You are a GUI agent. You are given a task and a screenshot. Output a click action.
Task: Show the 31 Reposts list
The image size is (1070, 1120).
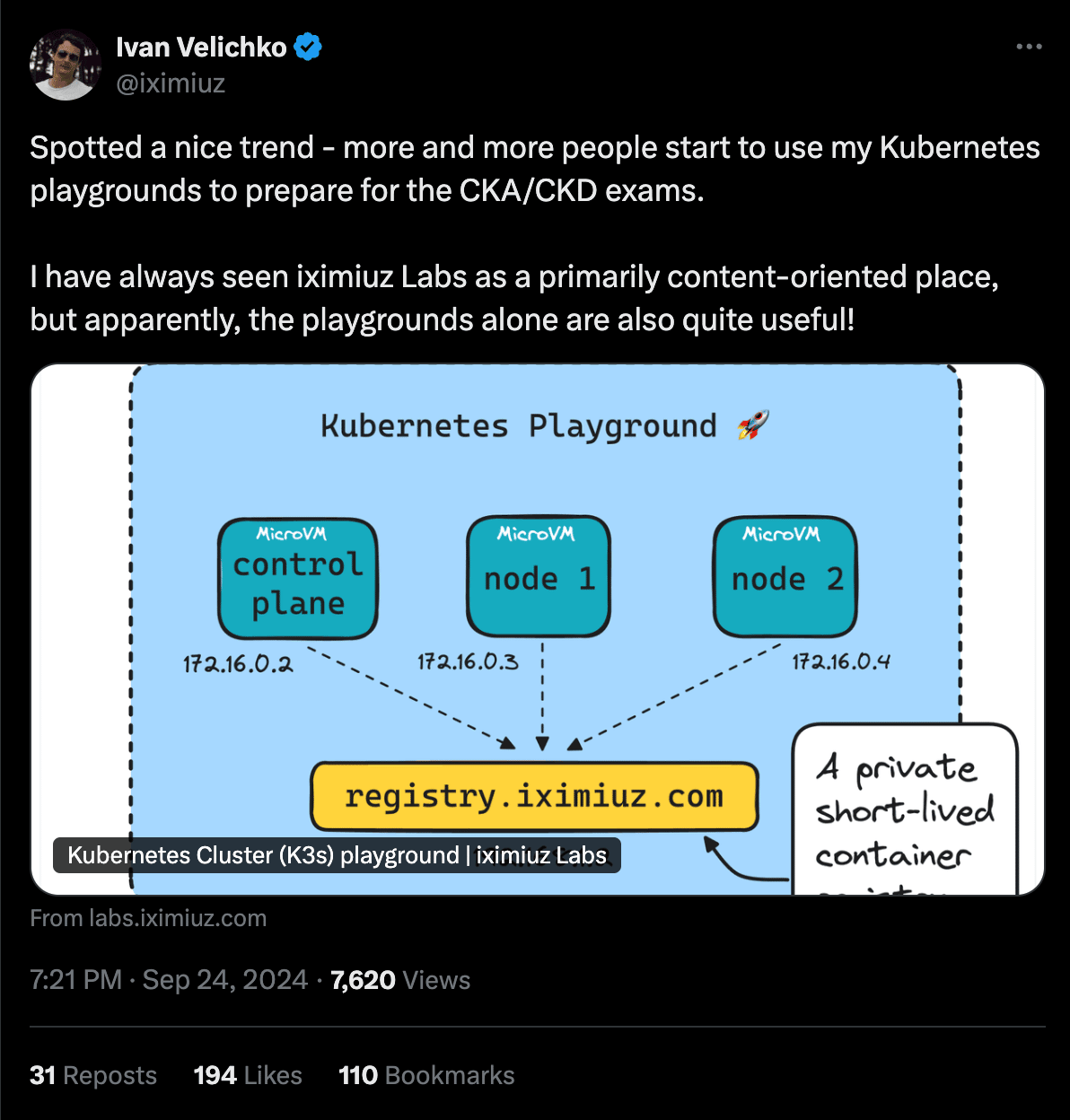pos(93,1075)
